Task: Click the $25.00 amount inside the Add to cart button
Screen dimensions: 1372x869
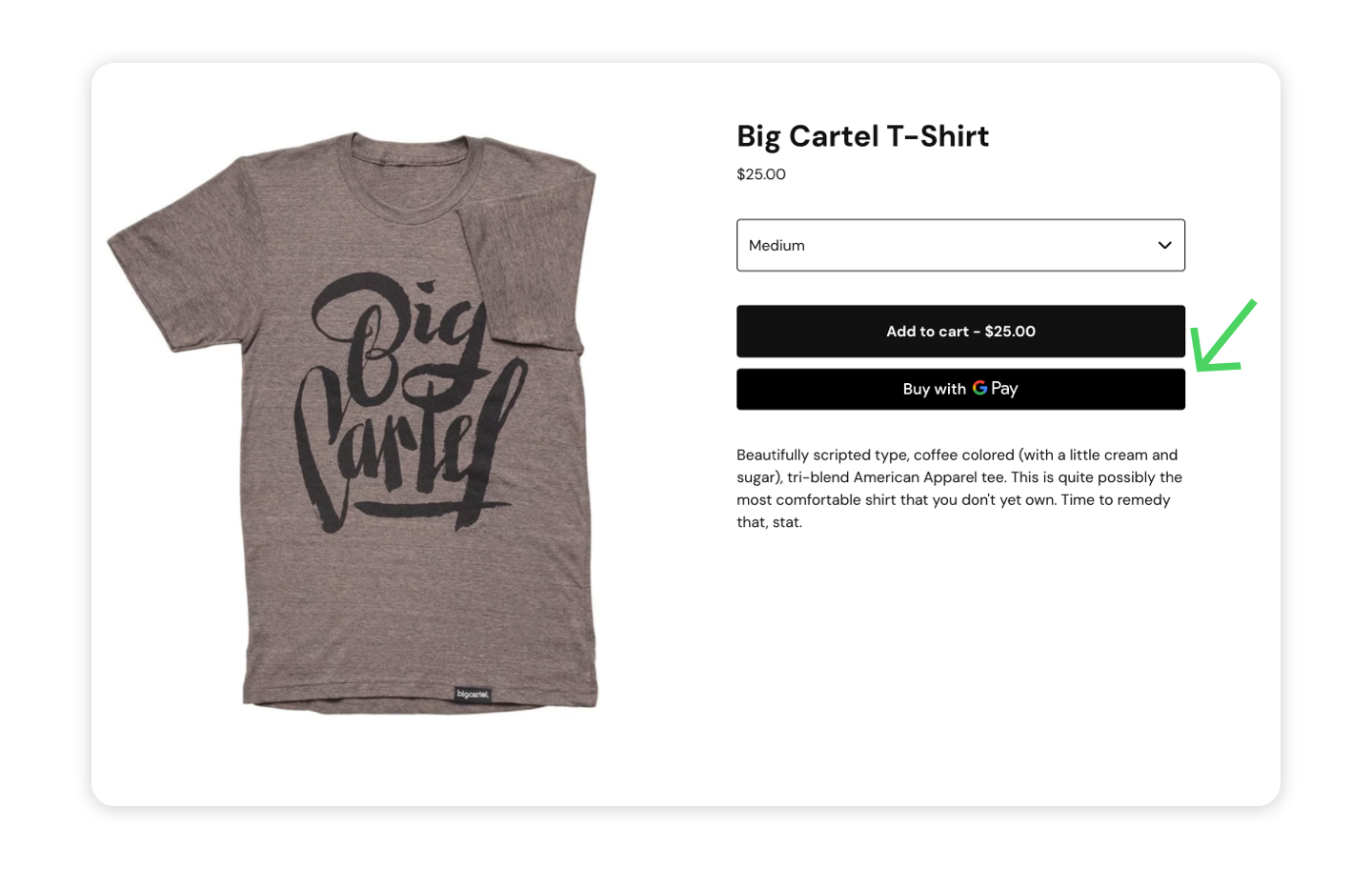Action: point(1010,331)
